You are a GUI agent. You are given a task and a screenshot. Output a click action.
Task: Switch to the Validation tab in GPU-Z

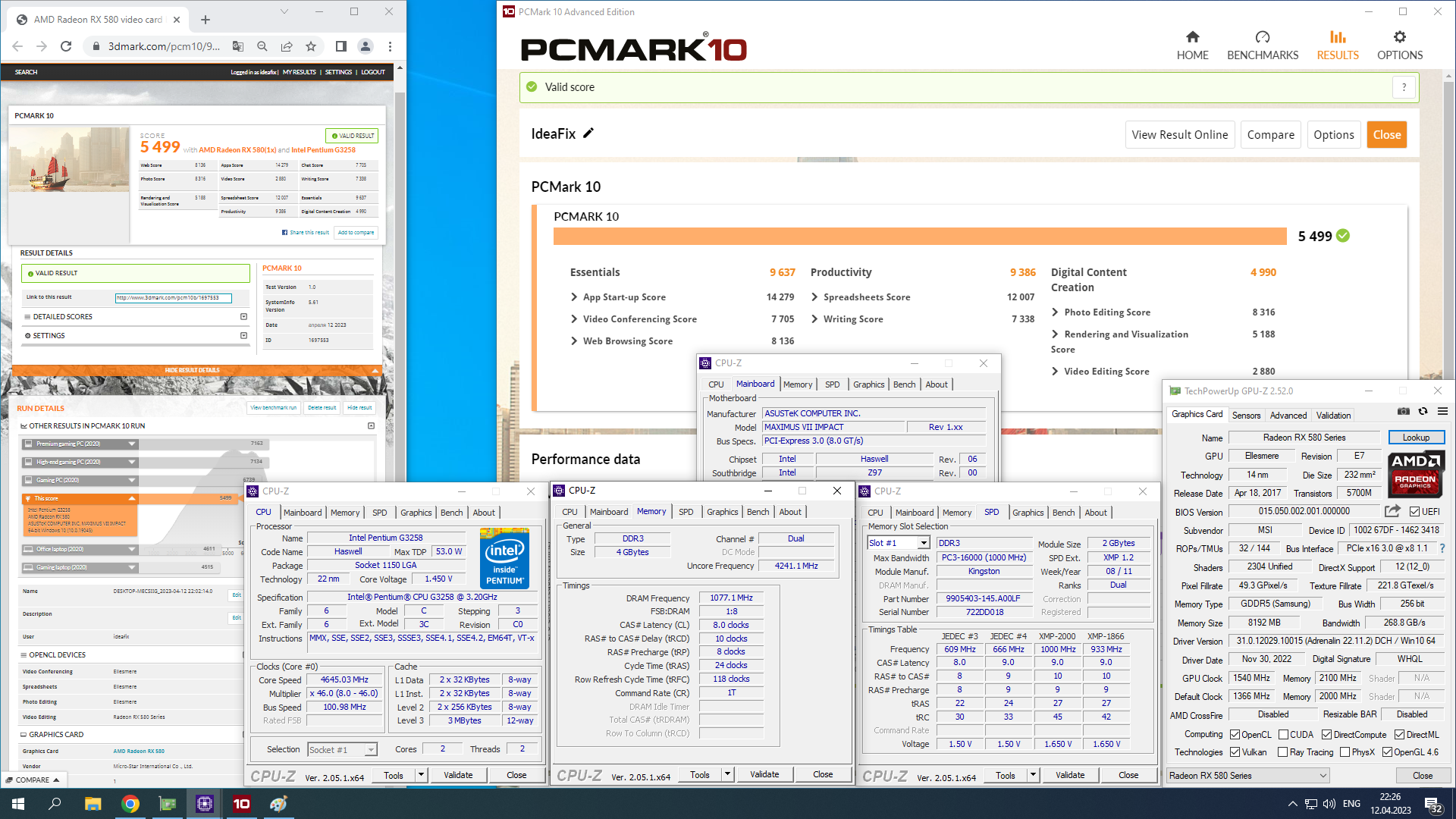[x=1333, y=416]
